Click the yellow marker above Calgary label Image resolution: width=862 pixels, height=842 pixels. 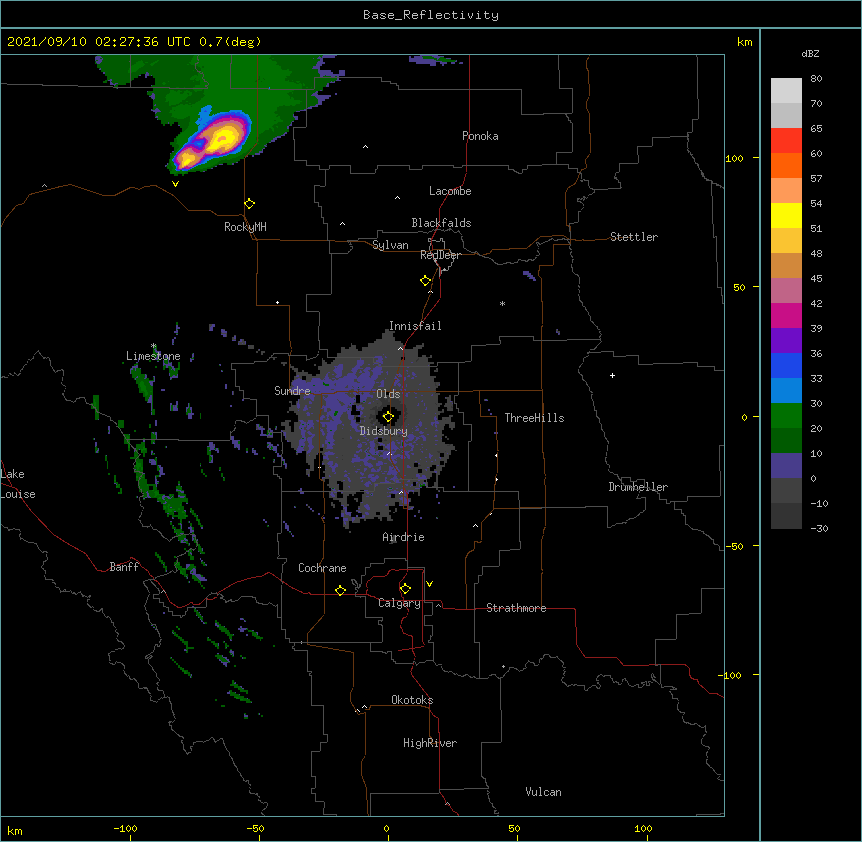pyautogui.click(x=405, y=589)
